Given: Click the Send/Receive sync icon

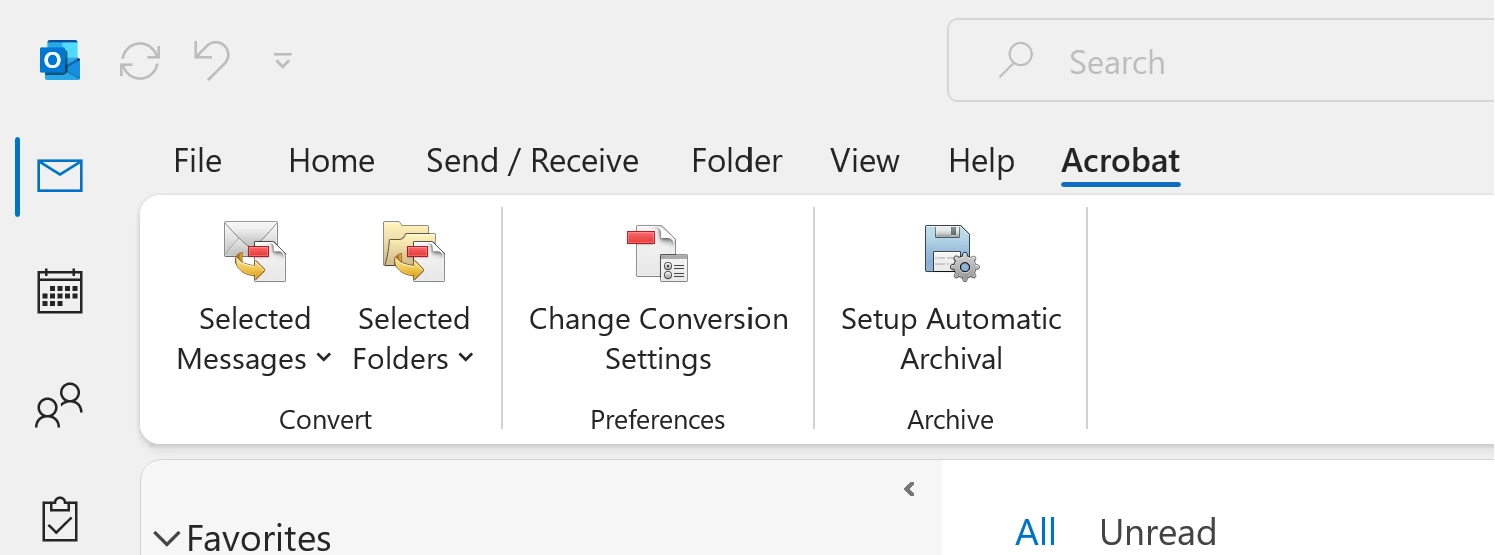Looking at the screenshot, I should (140, 62).
